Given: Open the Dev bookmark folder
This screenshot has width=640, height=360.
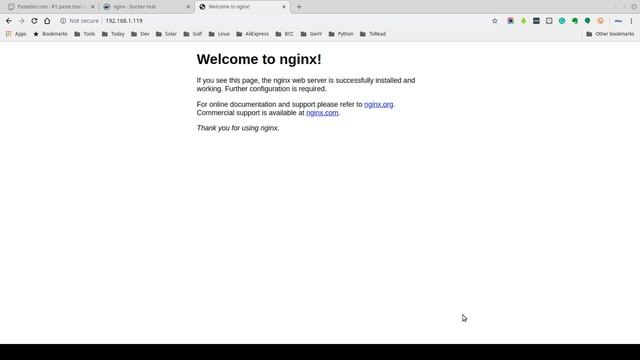Looking at the screenshot, I should [140, 34].
